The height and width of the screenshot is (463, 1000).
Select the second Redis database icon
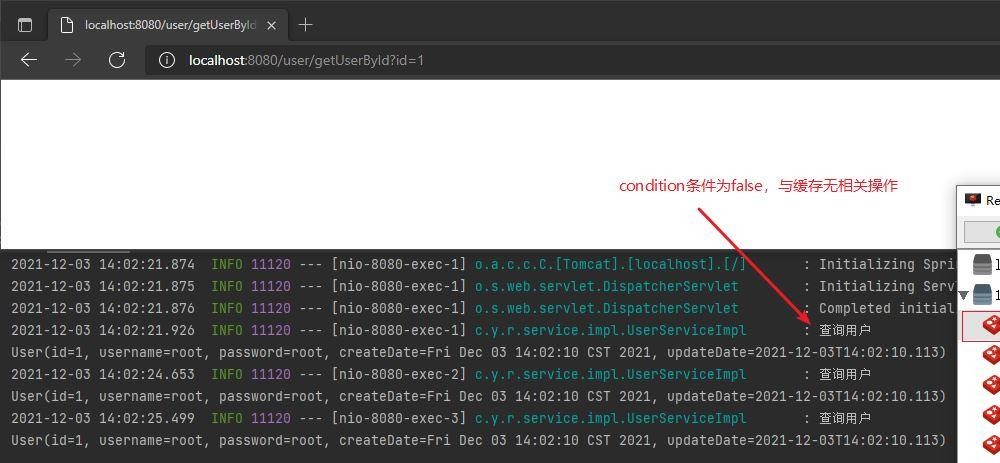coord(990,354)
